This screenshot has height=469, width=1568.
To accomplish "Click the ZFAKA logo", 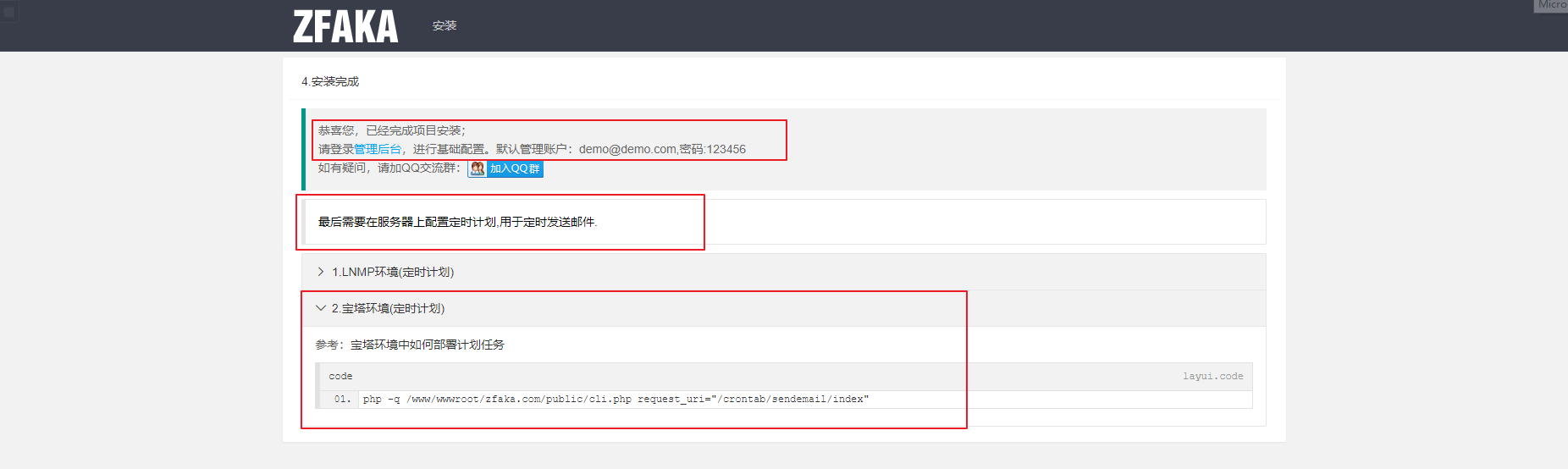I will (345, 26).
